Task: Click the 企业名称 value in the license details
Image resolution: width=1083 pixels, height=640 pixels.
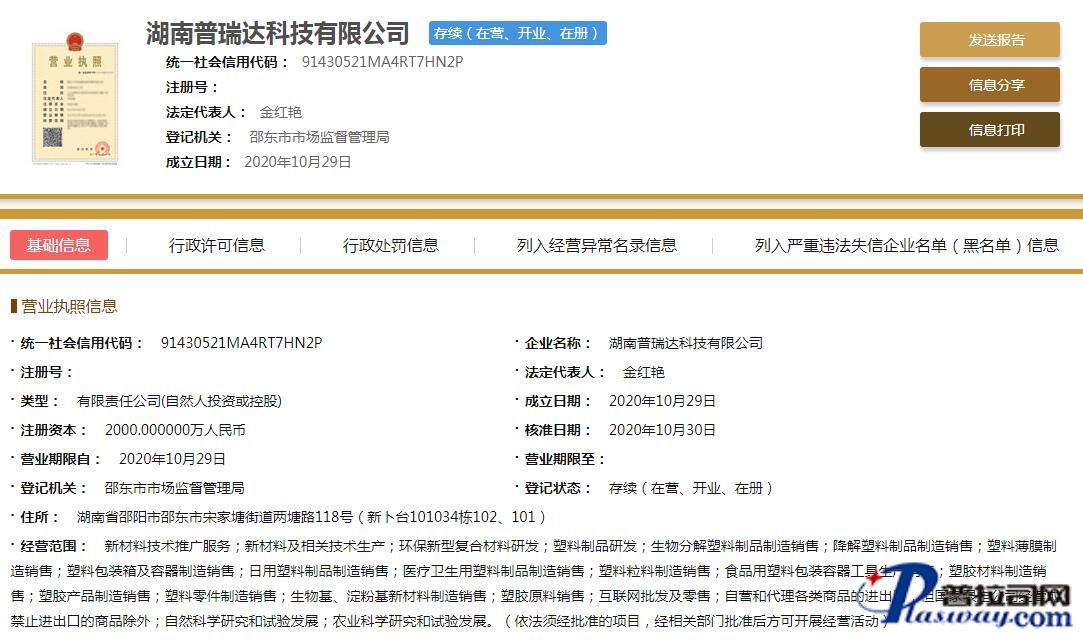Action: (685, 343)
